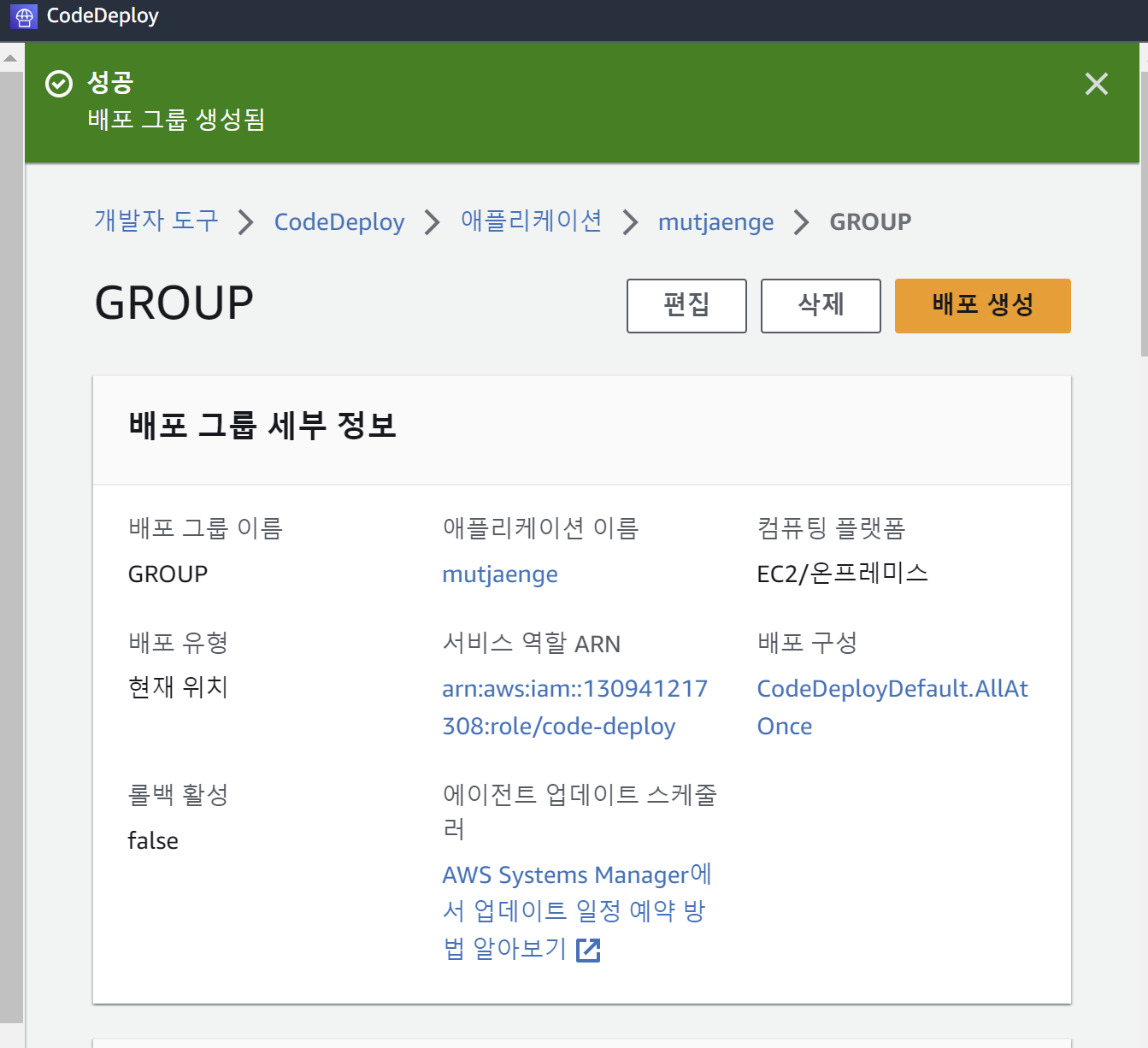Click the 삭제 button

821,305
